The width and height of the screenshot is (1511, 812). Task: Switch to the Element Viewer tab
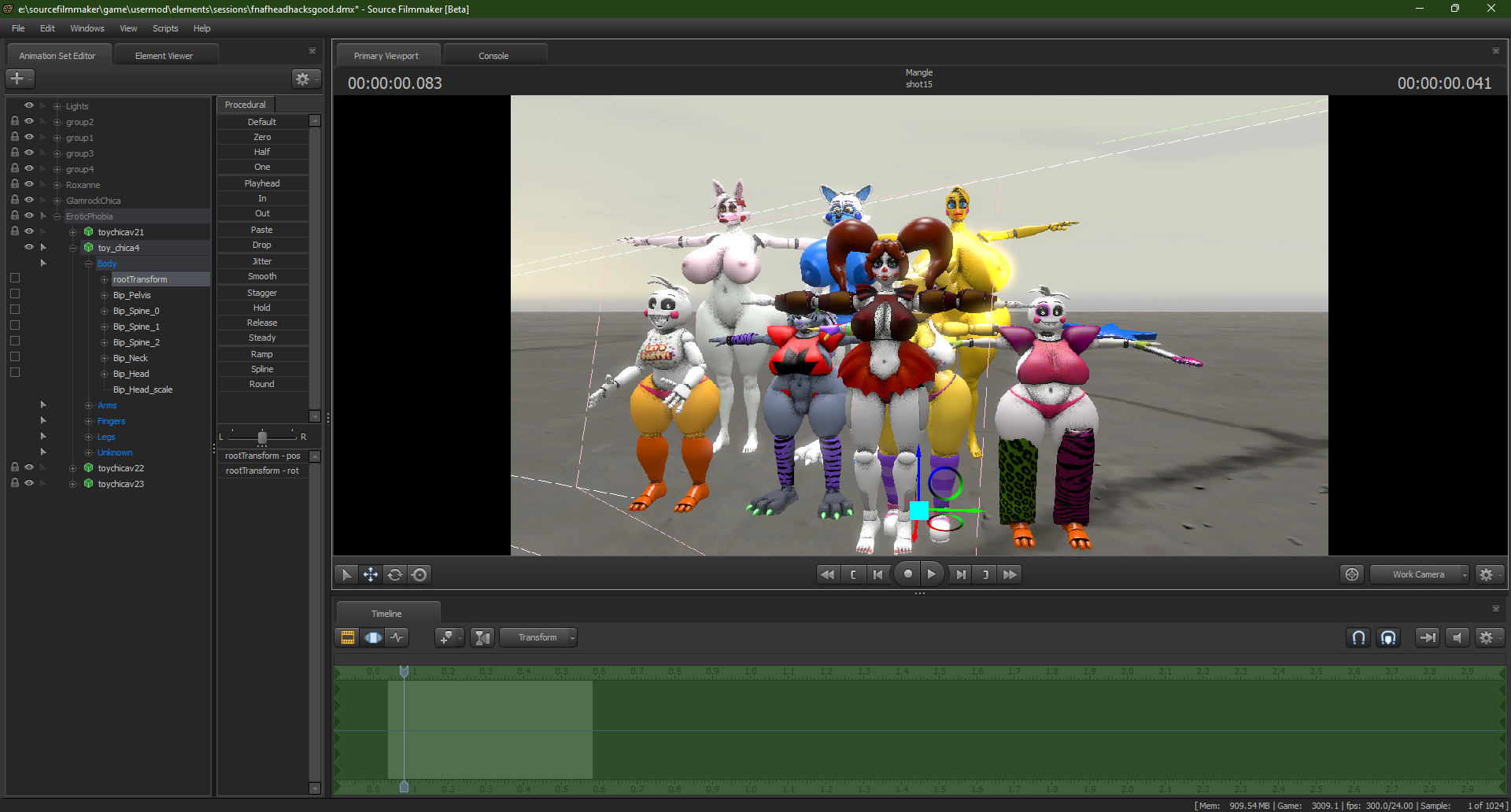(x=164, y=56)
